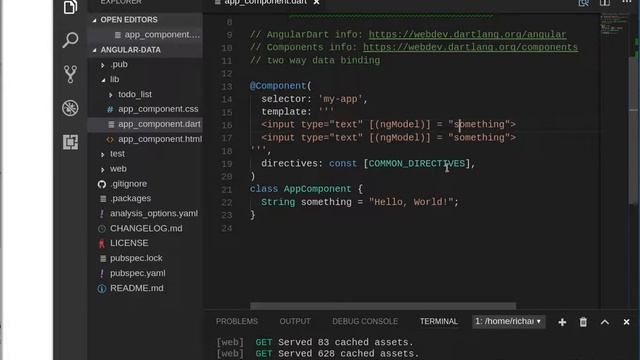Collapse the OPEN EDITORS section
The width and height of the screenshot is (640, 360).
(95, 20)
